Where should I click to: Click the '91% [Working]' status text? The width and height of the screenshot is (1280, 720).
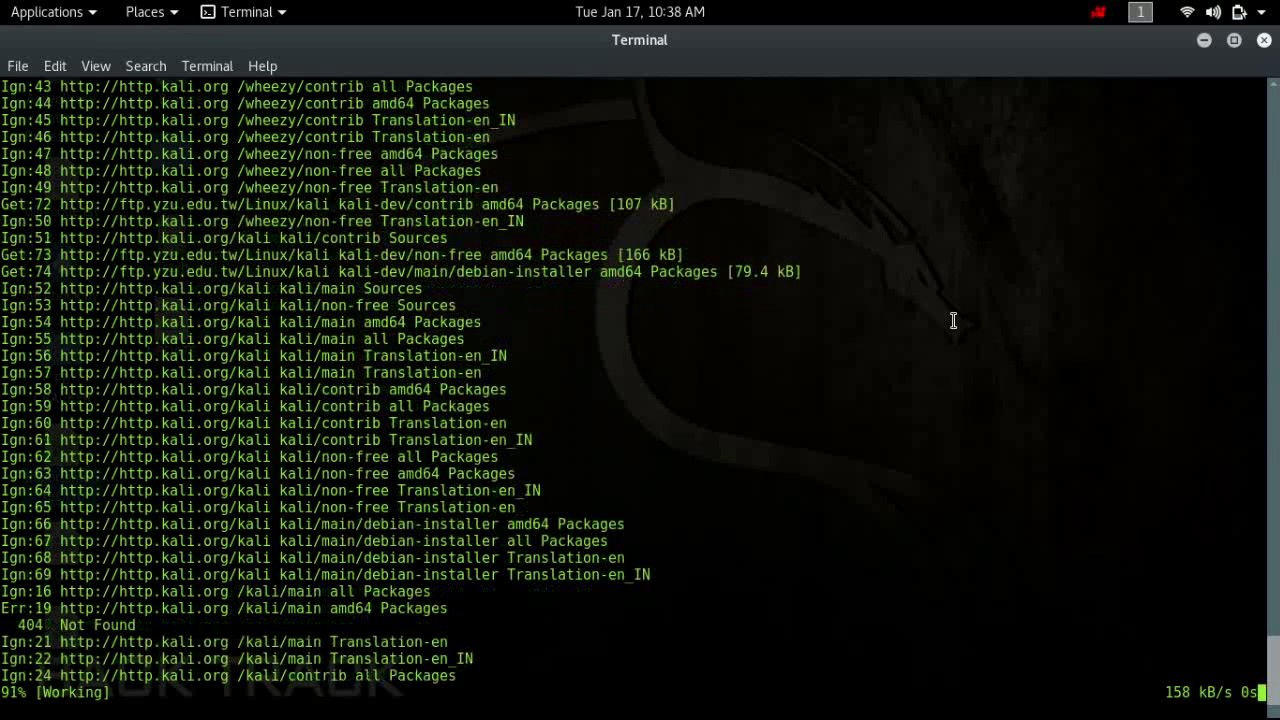click(x=55, y=692)
